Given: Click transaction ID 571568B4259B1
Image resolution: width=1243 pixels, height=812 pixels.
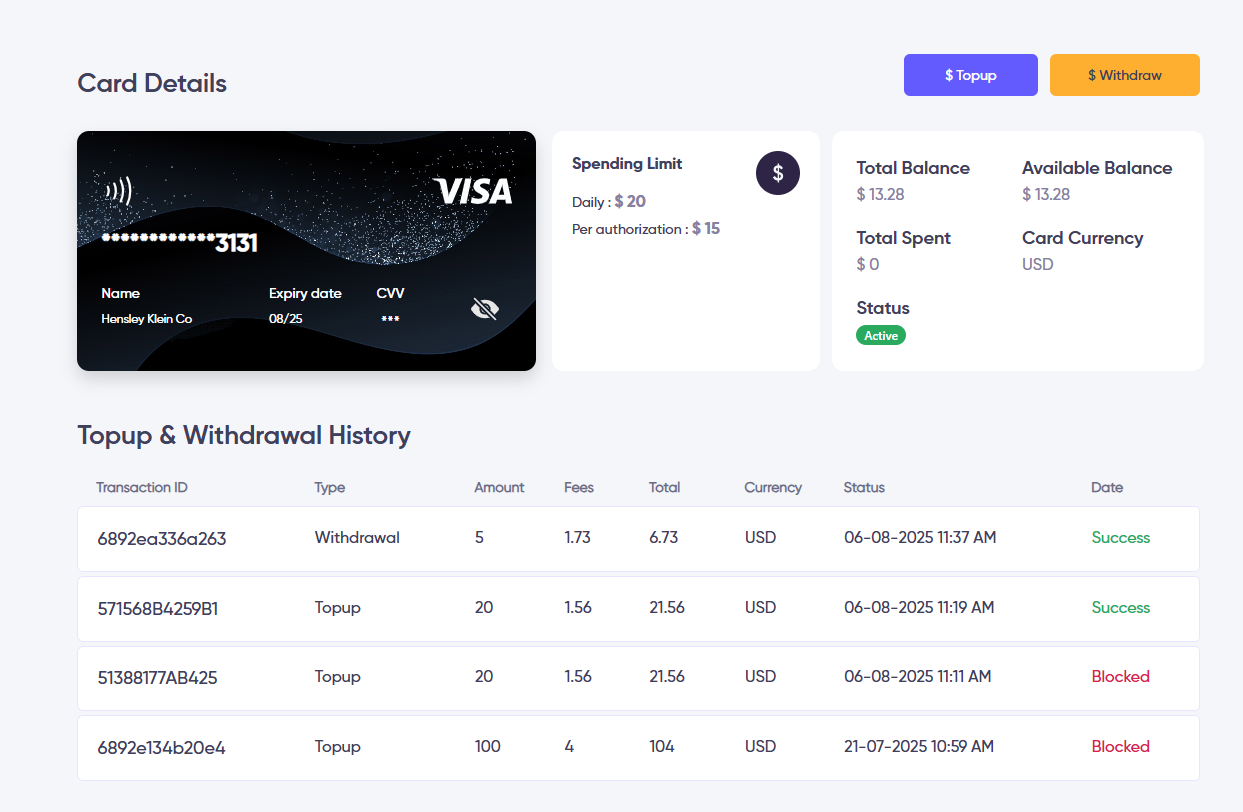Looking at the screenshot, I should click(x=157, y=608).
